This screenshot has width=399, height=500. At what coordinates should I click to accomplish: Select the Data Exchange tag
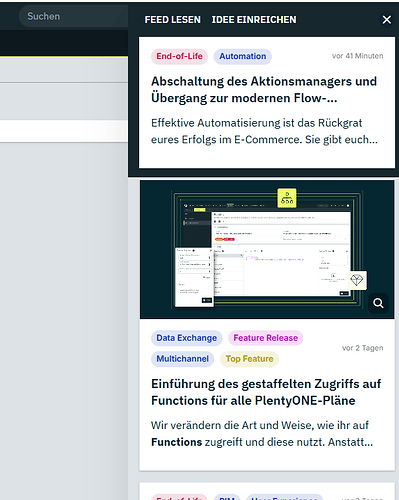point(187,338)
